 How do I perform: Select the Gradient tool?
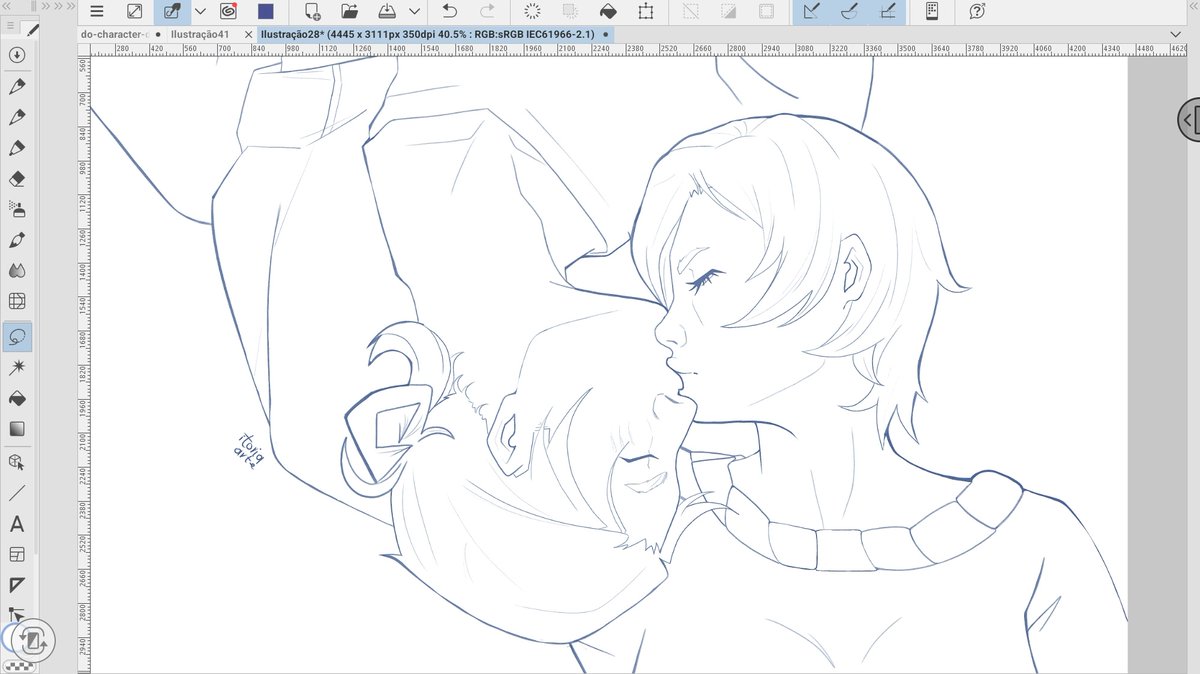click(17, 429)
